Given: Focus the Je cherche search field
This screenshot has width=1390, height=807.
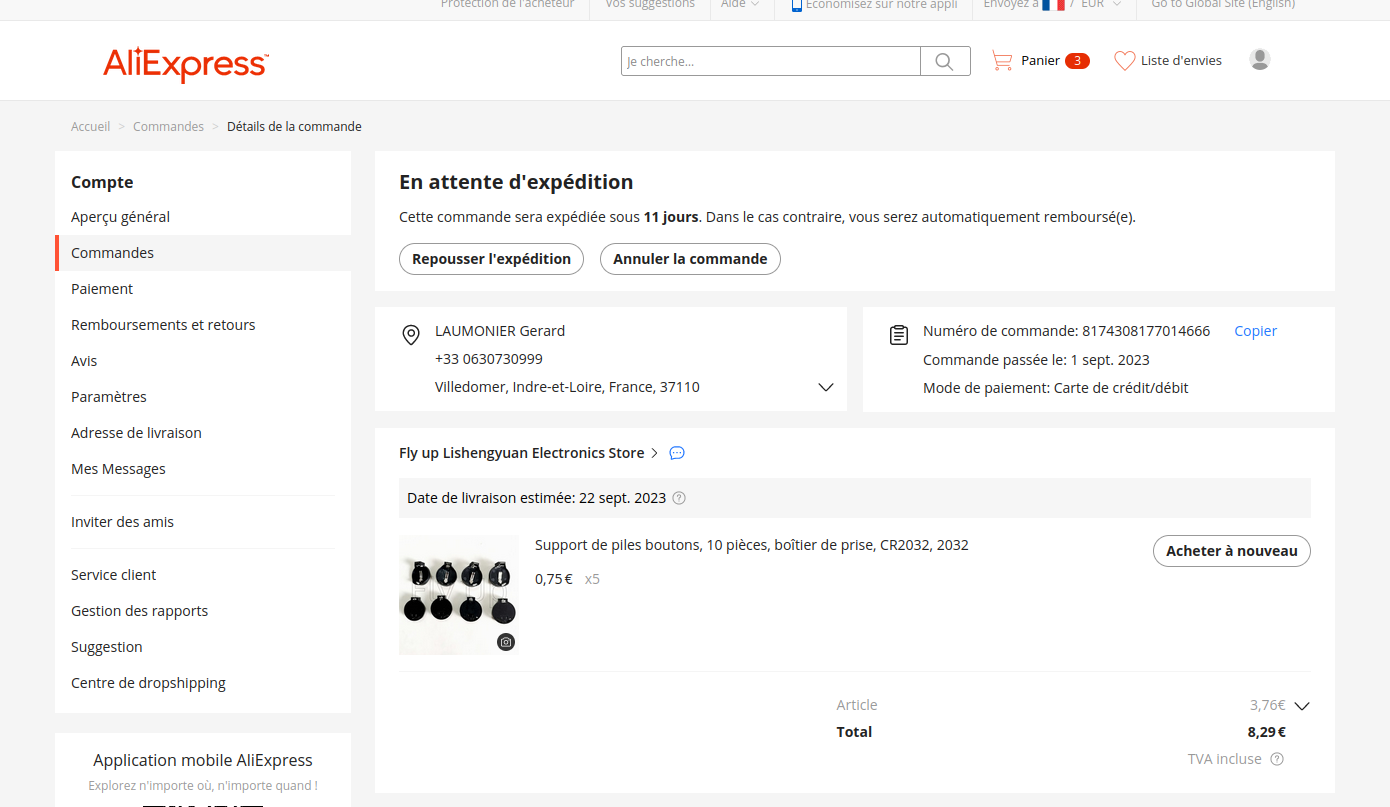Looking at the screenshot, I should tap(770, 61).
